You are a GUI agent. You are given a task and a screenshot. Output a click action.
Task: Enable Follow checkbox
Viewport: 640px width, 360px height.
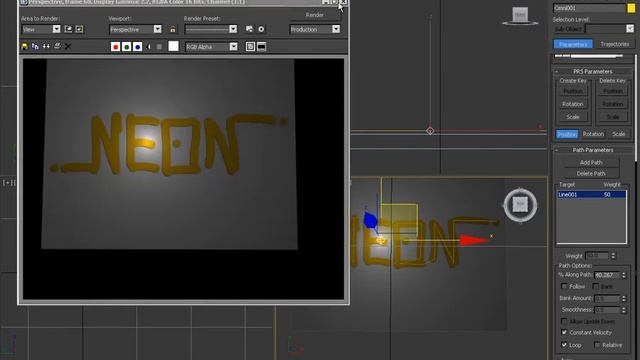pyautogui.click(x=564, y=287)
